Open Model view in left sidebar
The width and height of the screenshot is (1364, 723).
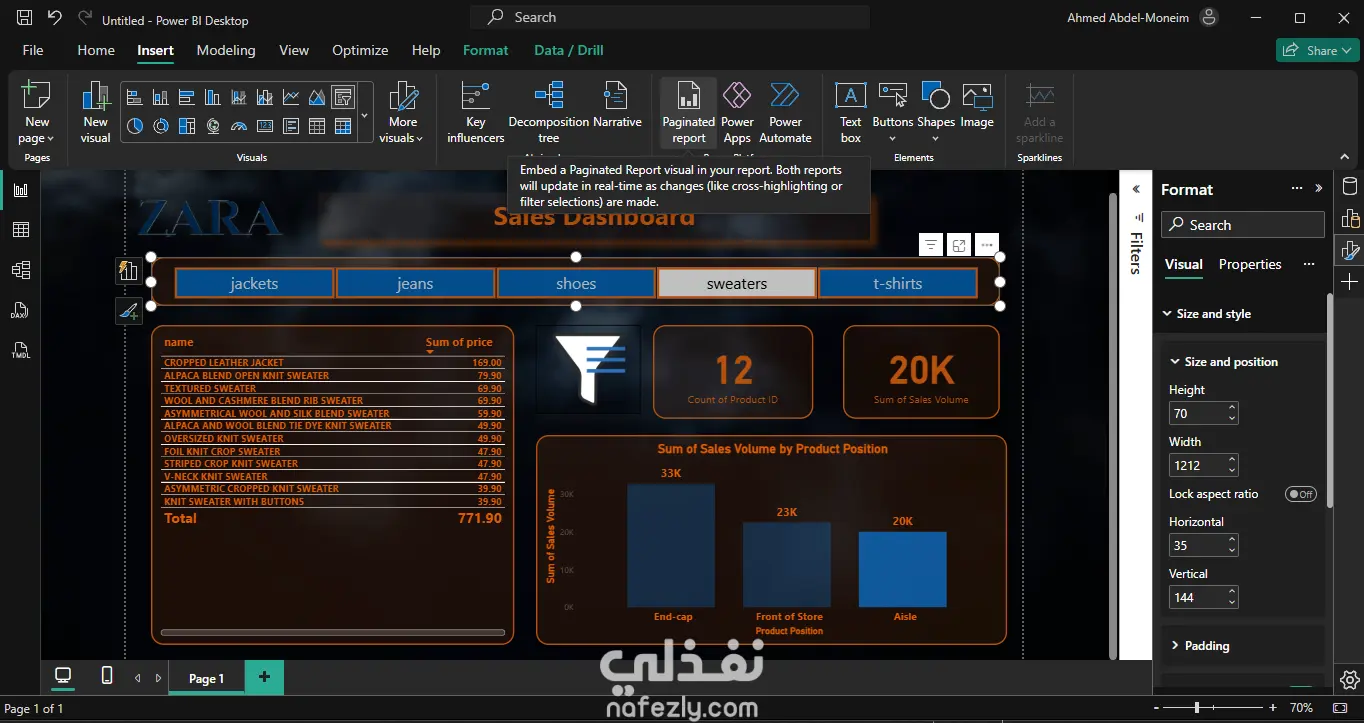(21, 270)
